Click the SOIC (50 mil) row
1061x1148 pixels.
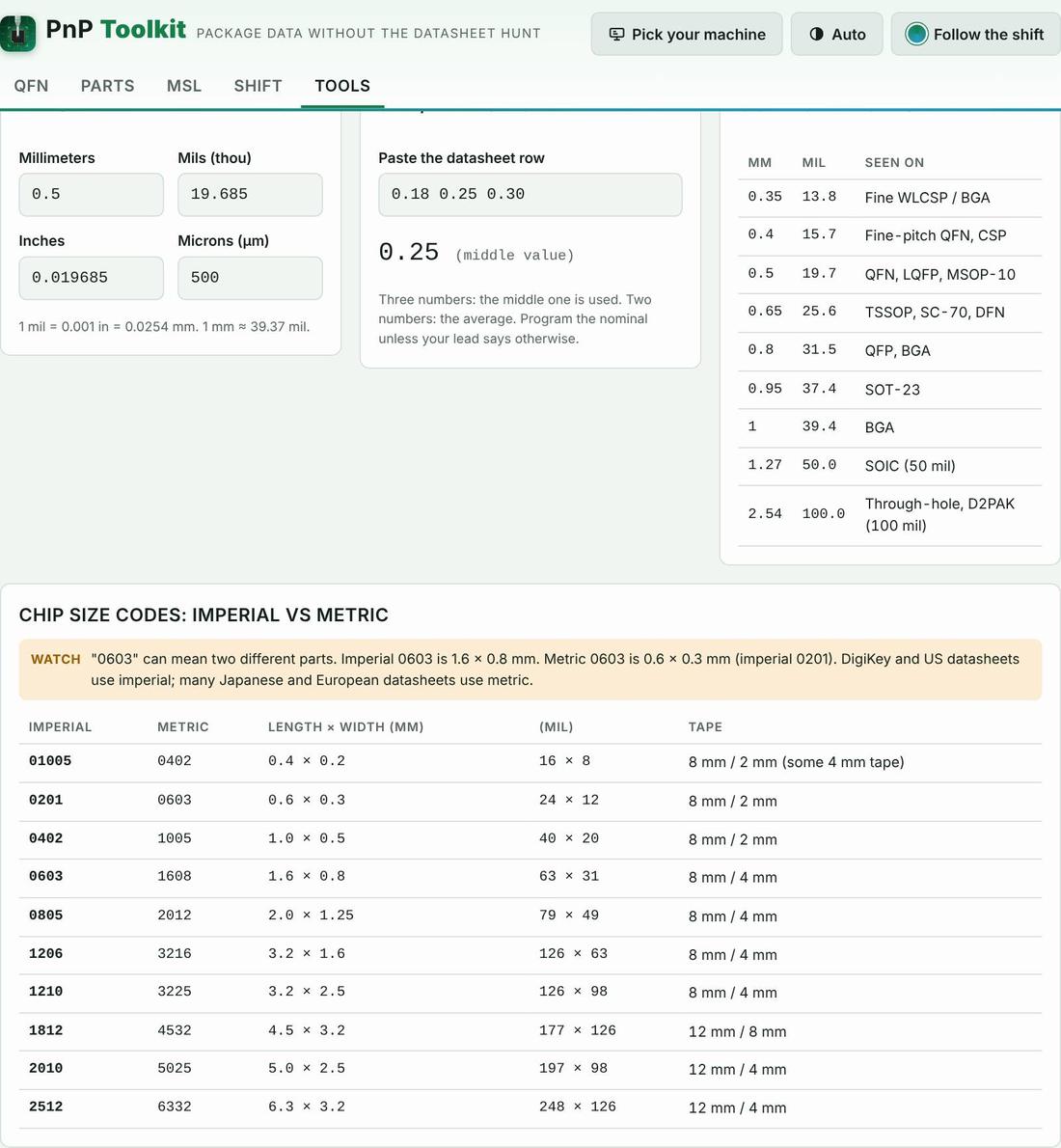click(889, 466)
